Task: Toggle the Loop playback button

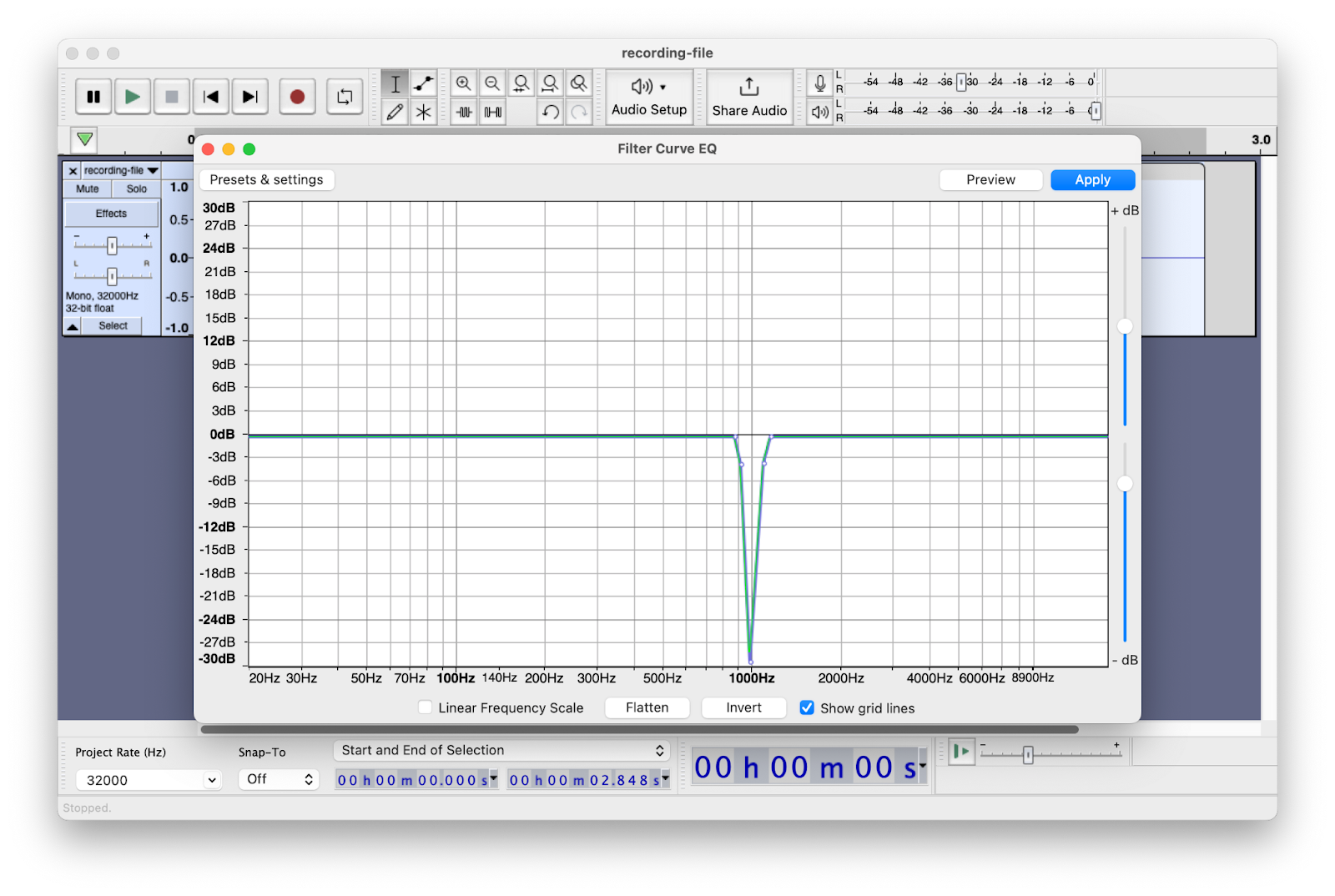Action: (345, 97)
